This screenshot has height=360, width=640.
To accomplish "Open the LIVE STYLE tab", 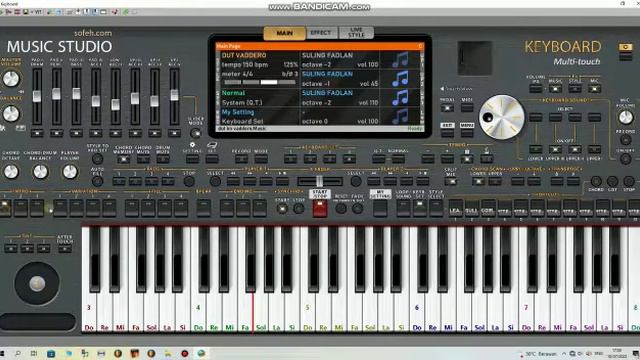I will click(356, 33).
